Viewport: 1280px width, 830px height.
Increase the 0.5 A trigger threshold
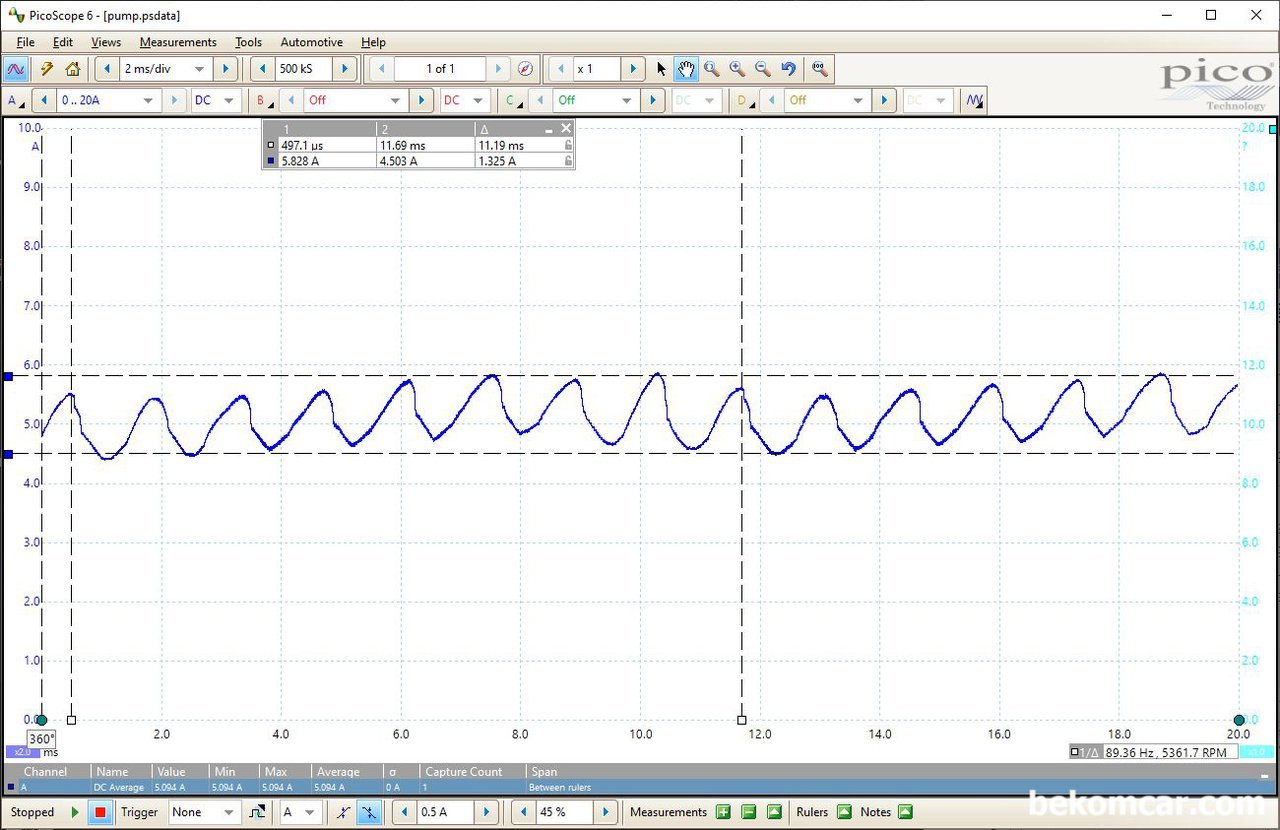click(x=485, y=812)
